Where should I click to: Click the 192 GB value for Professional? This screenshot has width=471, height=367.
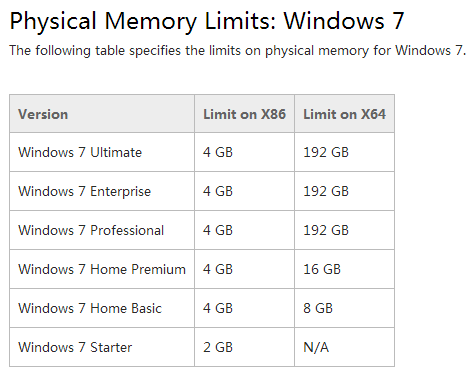(x=326, y=230)
